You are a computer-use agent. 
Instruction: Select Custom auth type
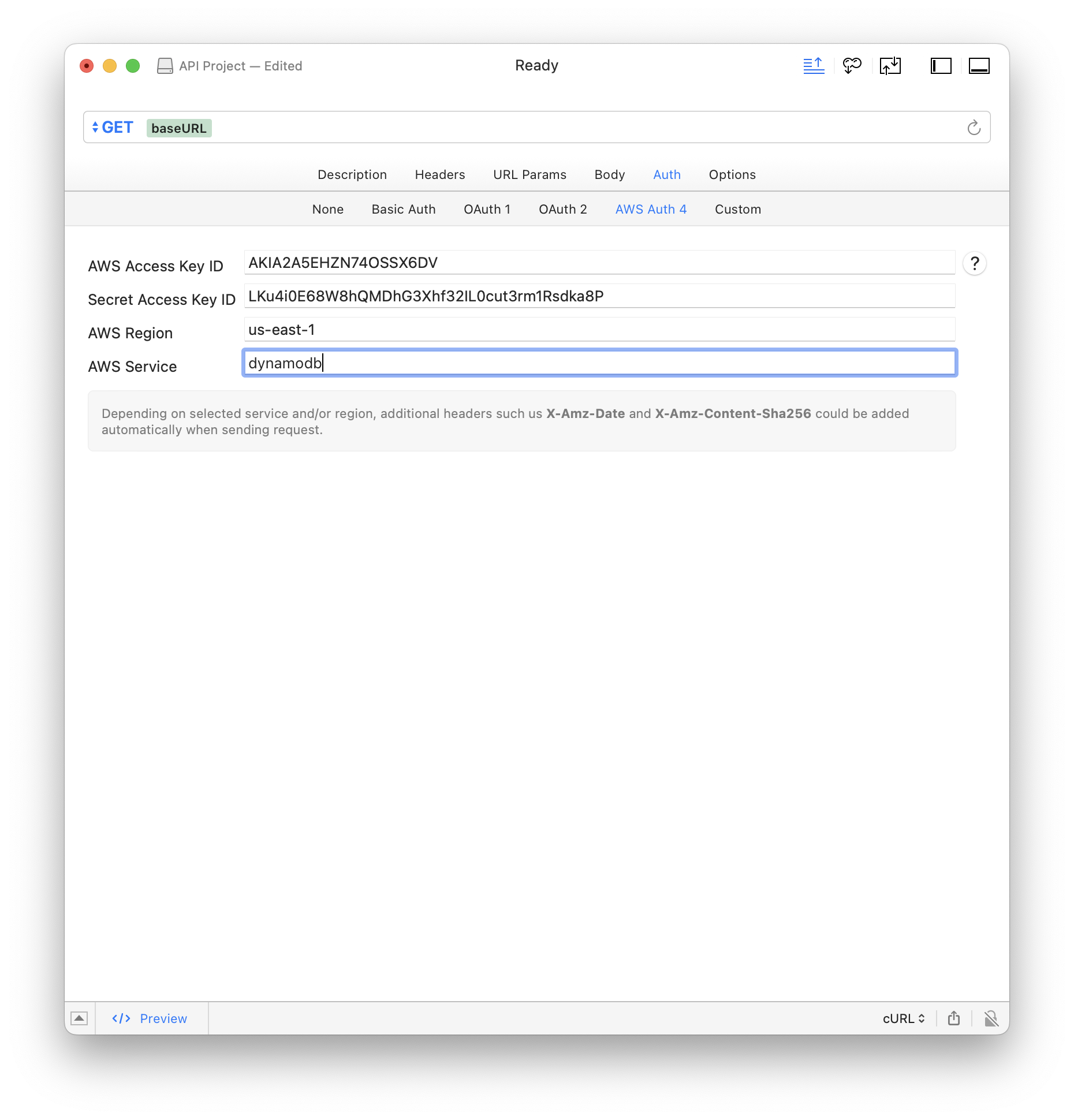[x=738, y=209]
